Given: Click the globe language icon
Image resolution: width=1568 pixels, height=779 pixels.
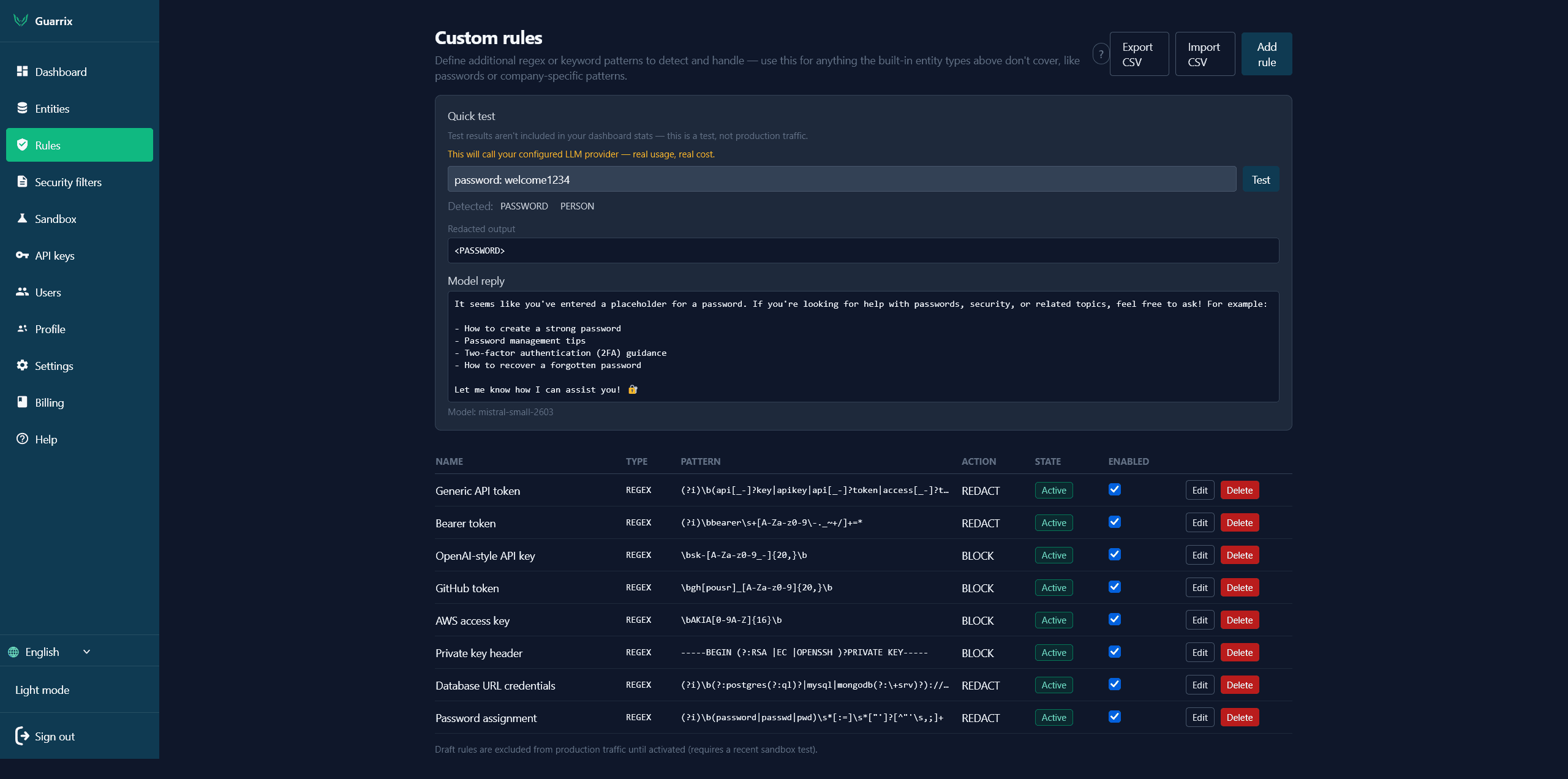Looking at the screenshot, I should click(x=13, y=652).
